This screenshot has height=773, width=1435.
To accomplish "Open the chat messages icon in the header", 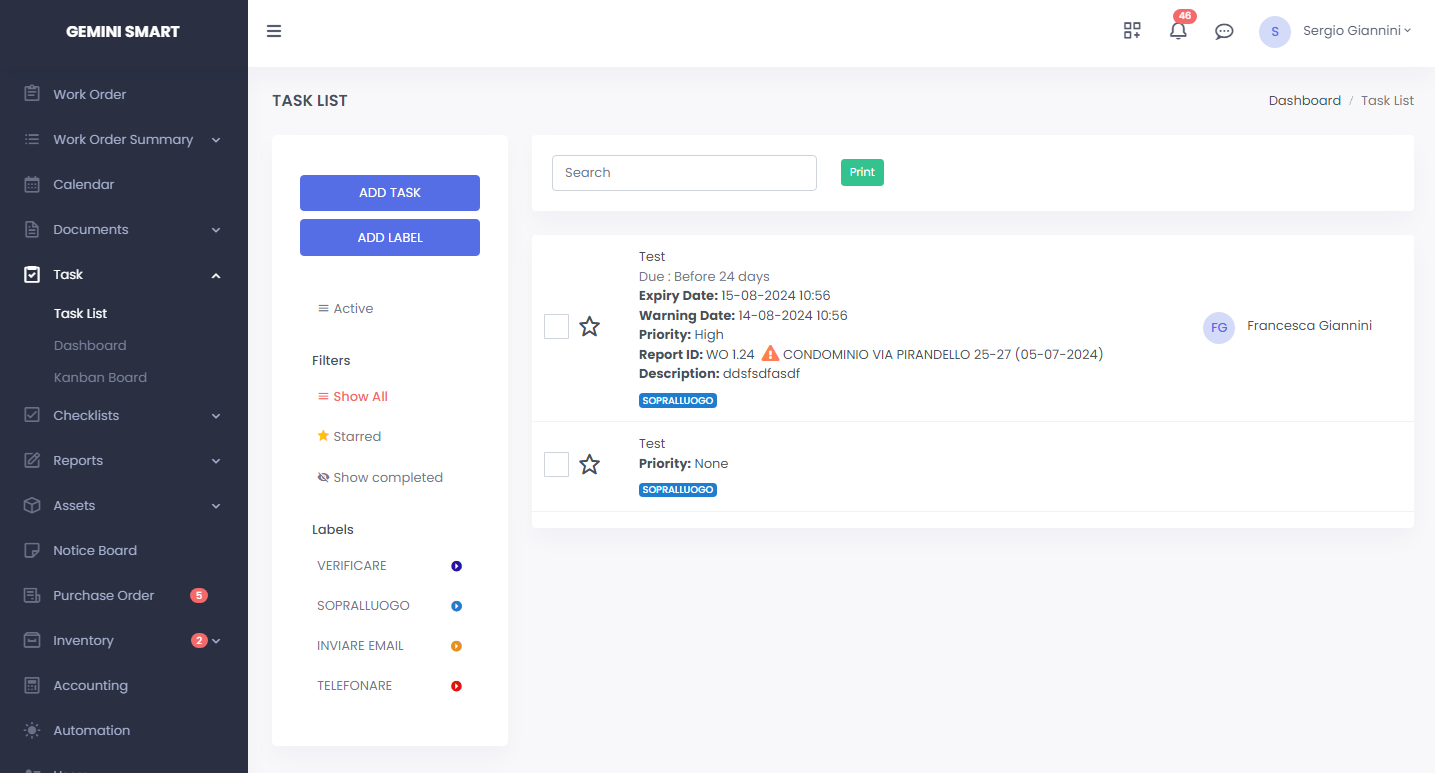I will pyautogui.click(x=1224, y=31).
